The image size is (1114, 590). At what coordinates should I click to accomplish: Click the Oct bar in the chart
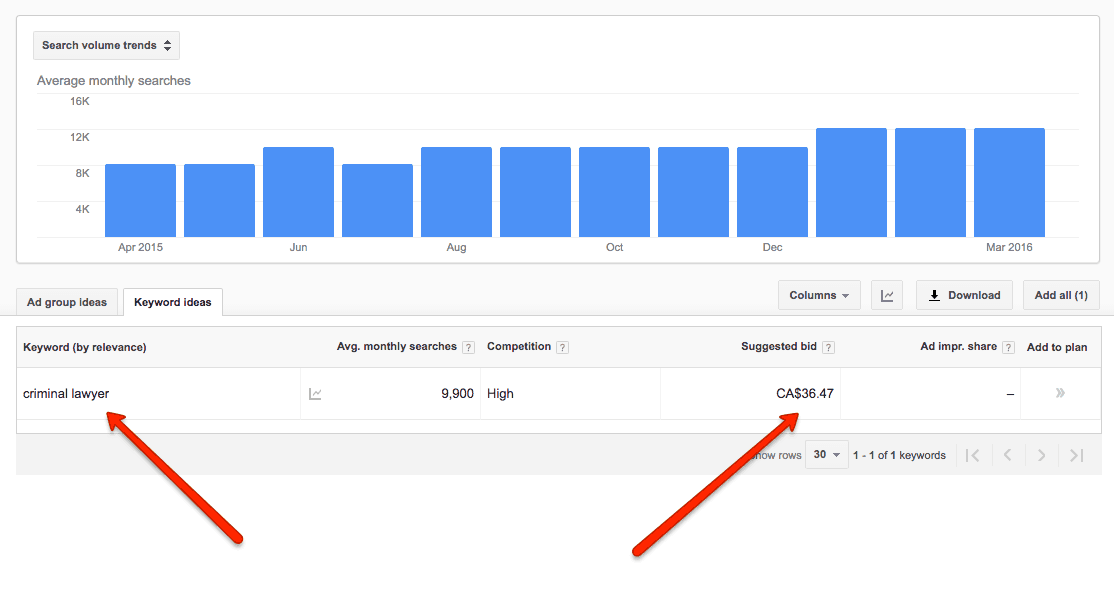point(615,192)
